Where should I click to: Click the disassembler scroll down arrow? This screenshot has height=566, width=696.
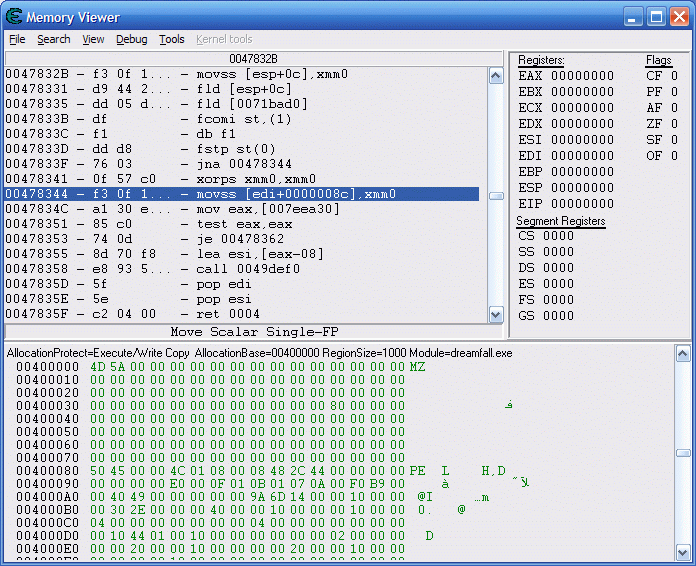pos(496,314)
